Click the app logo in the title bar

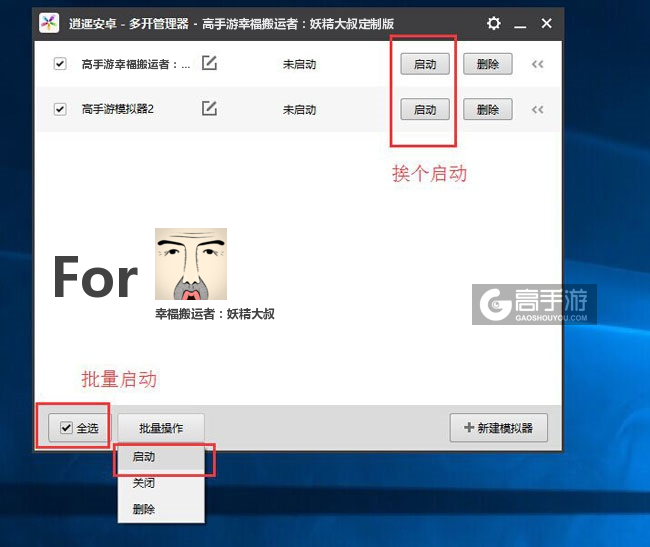click(x=47, y=23)
